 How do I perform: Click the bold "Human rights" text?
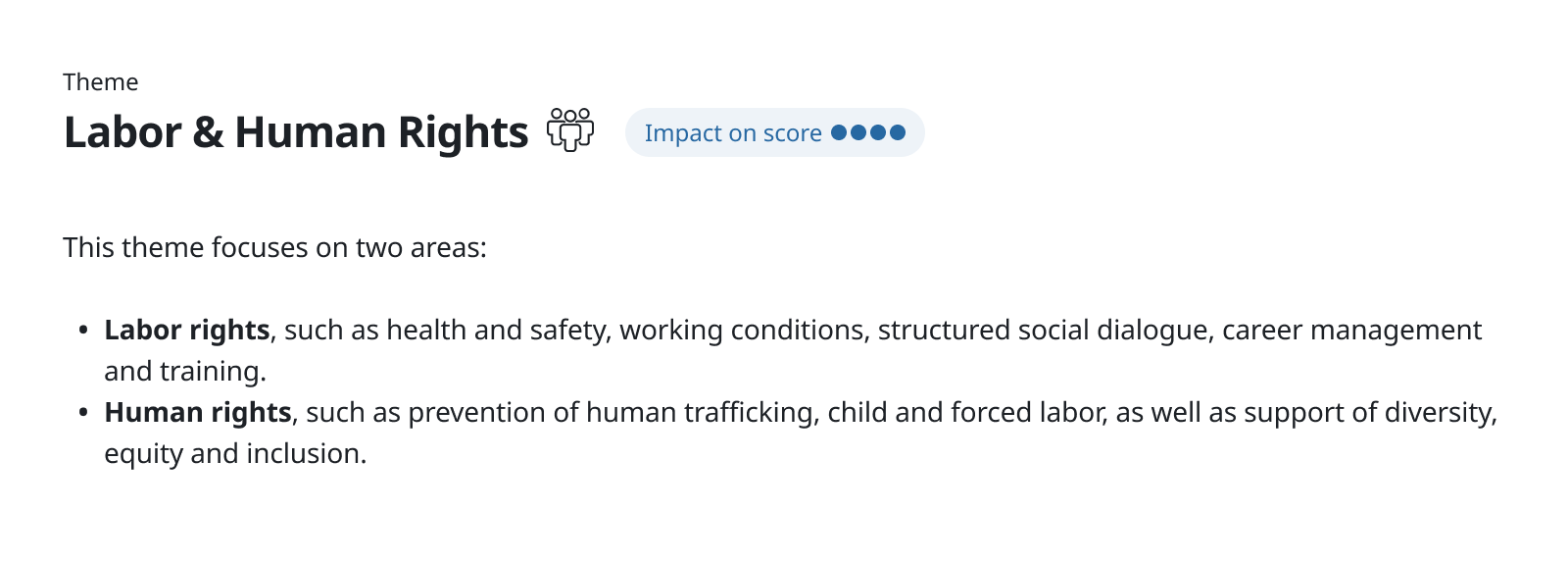(x=198, y=413)
